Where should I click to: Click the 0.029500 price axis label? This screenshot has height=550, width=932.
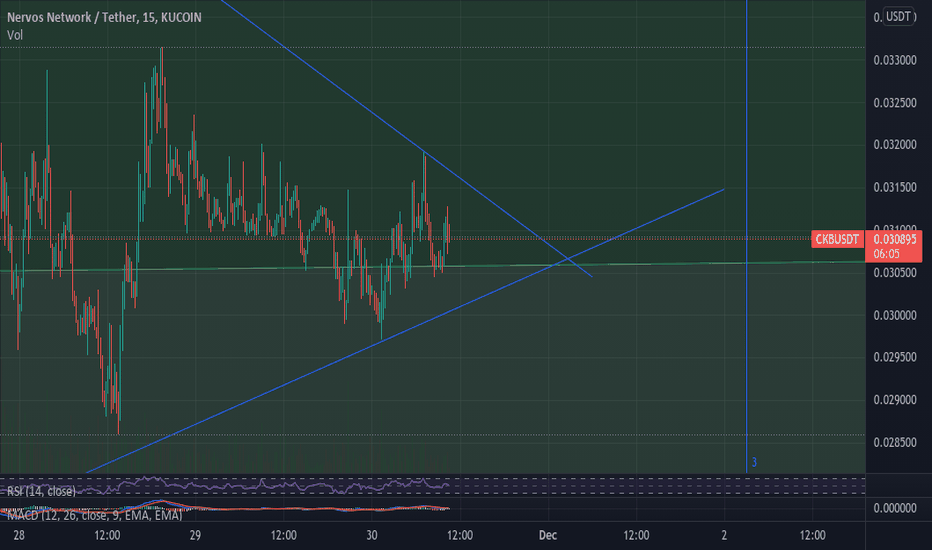tap(895, 357)
